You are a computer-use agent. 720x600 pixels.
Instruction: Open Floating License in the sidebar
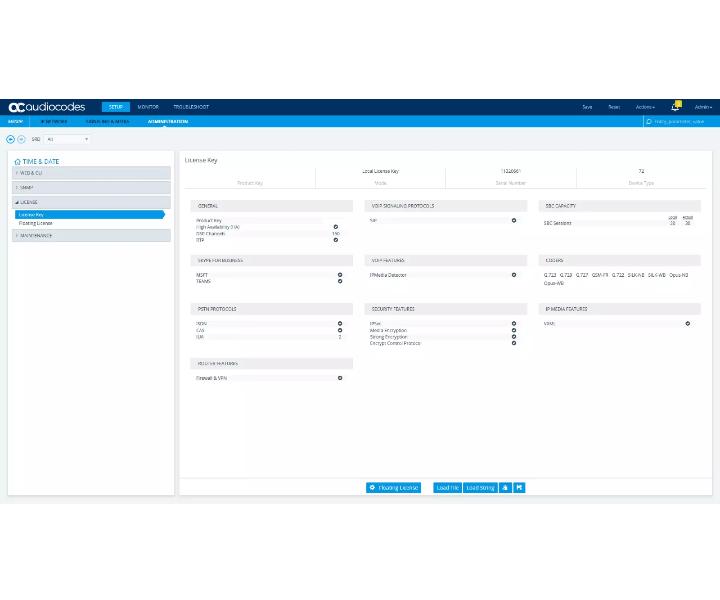click(36, 223)
